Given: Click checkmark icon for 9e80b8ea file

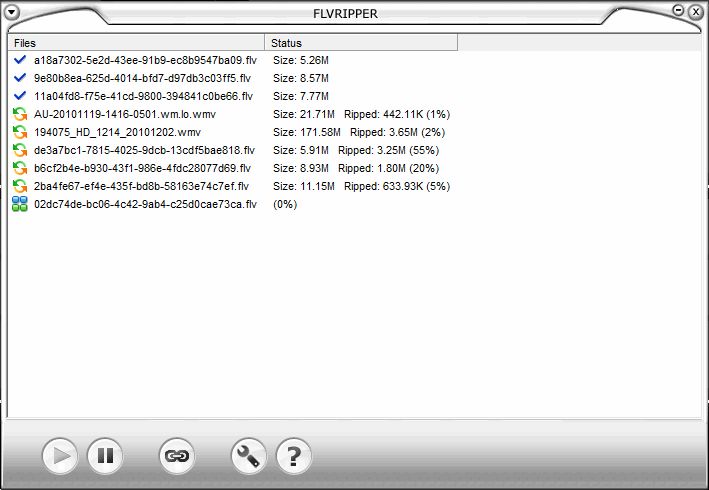Looking at the screenshot, I should [x=20, y=78].
